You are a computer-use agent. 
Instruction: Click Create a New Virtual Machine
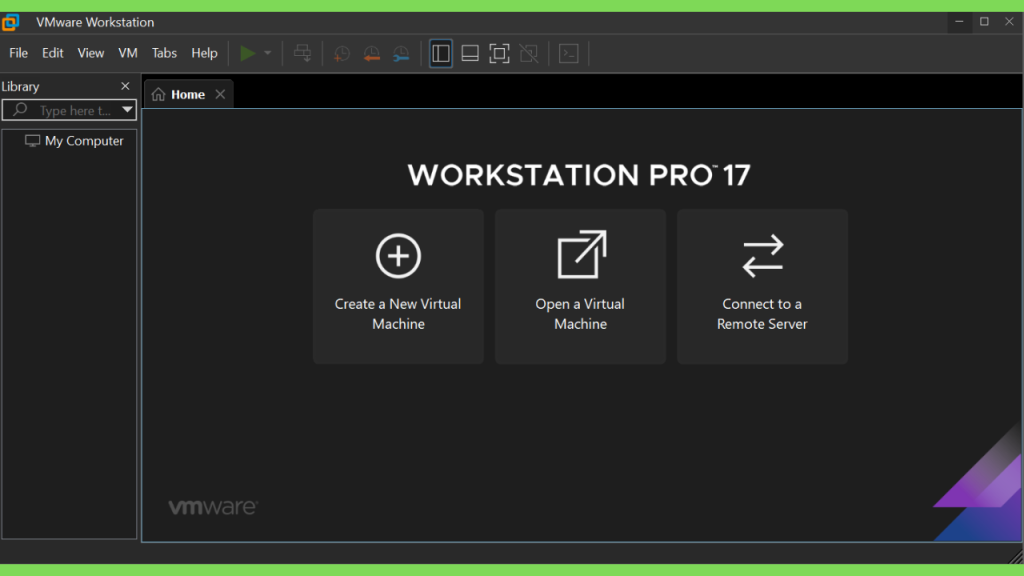pos(398,287)
